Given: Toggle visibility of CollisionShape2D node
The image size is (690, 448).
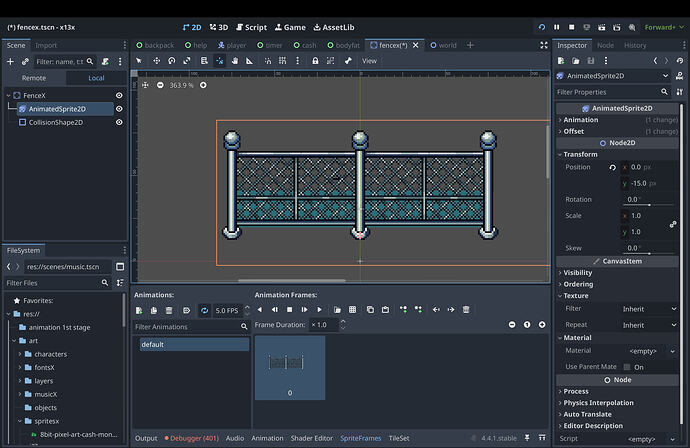Looking at the screenshot, I should pos(119,122).
